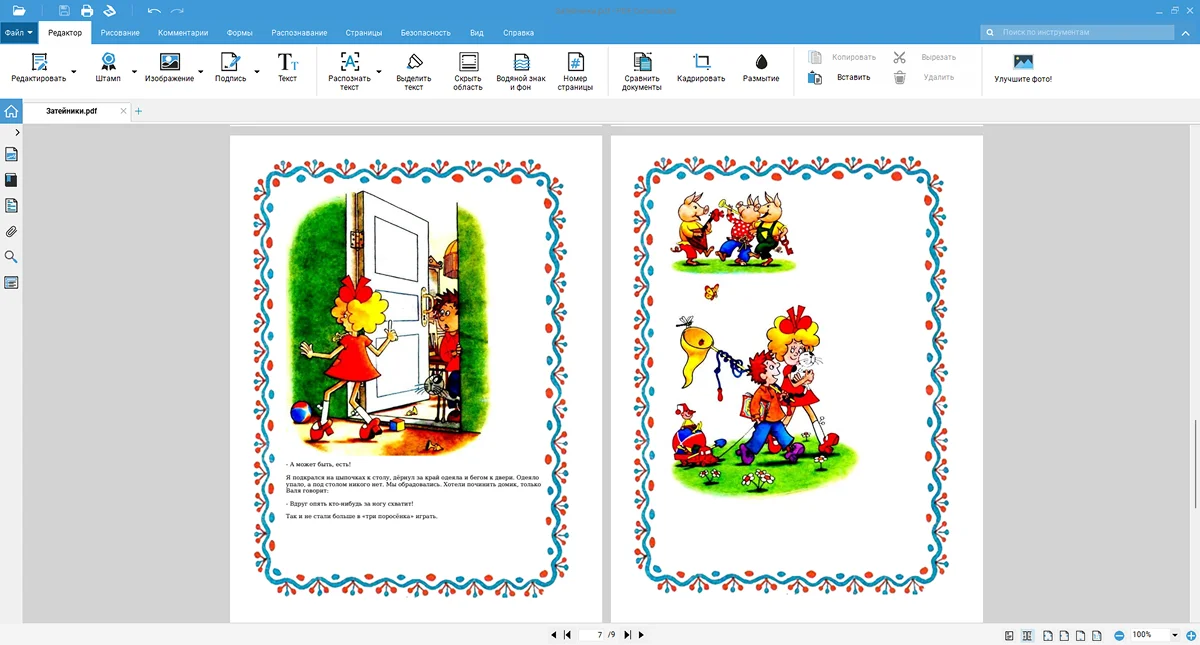The height and width of the screenshot is (645, 1200).
Task: Redo the last action
Action: 177,10
